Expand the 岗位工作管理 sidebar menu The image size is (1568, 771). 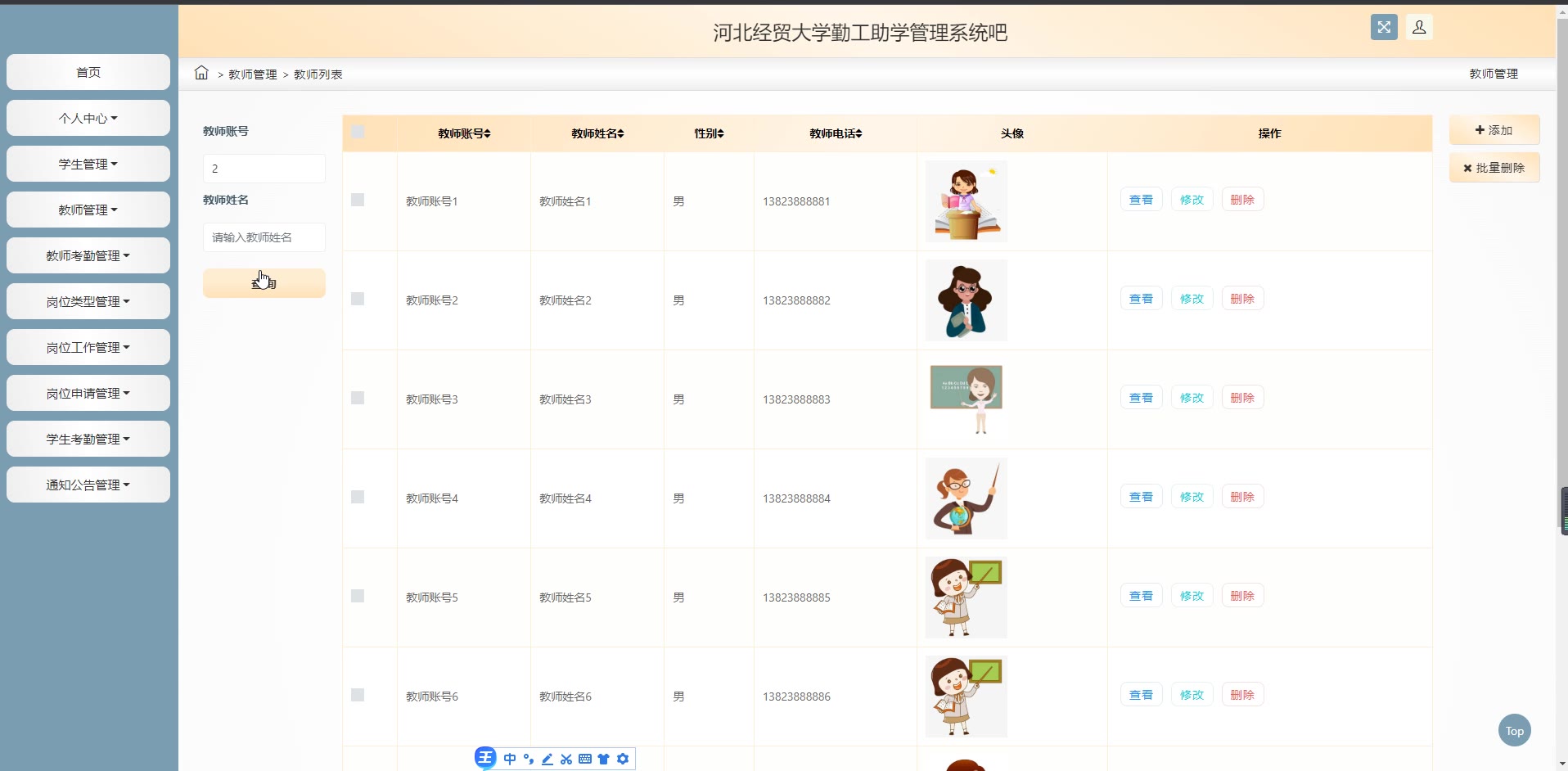click(88, 347)
